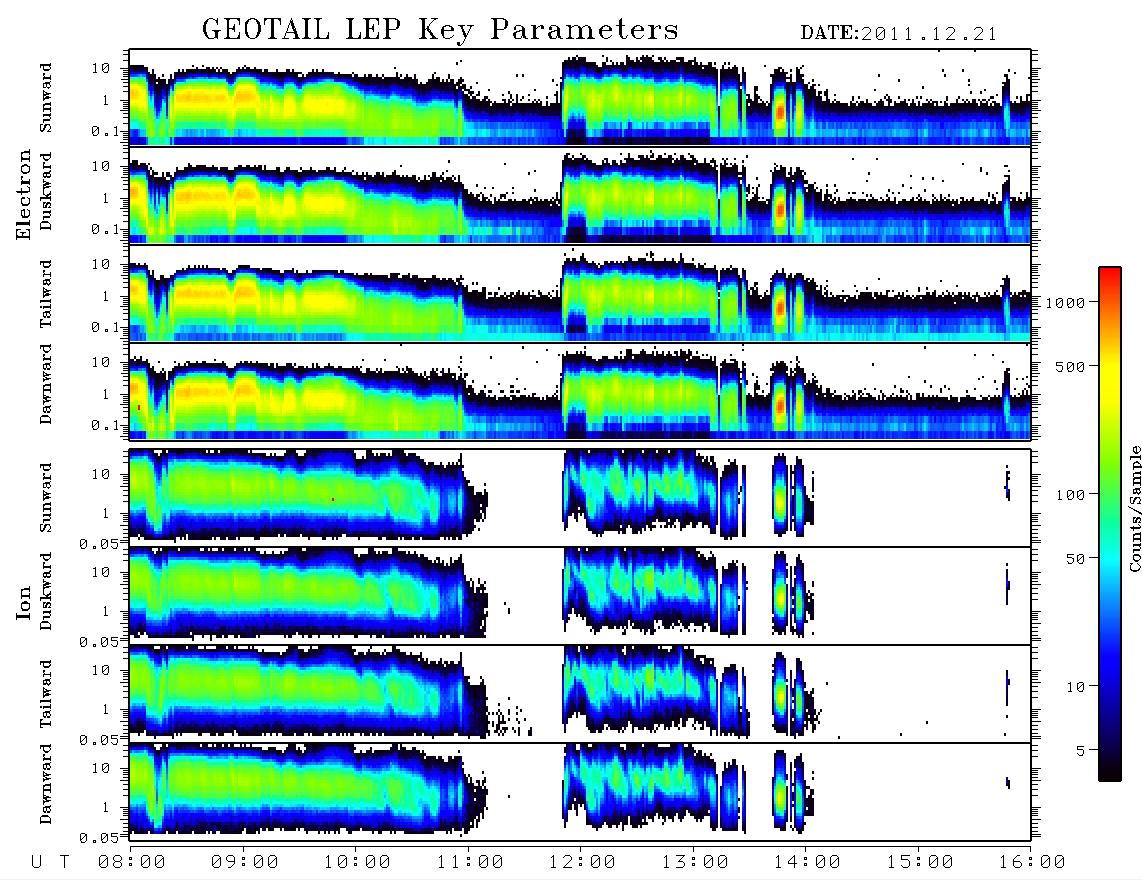Click the "13:00" time tick label
1142x880 pixels.
tap(695, 862)
